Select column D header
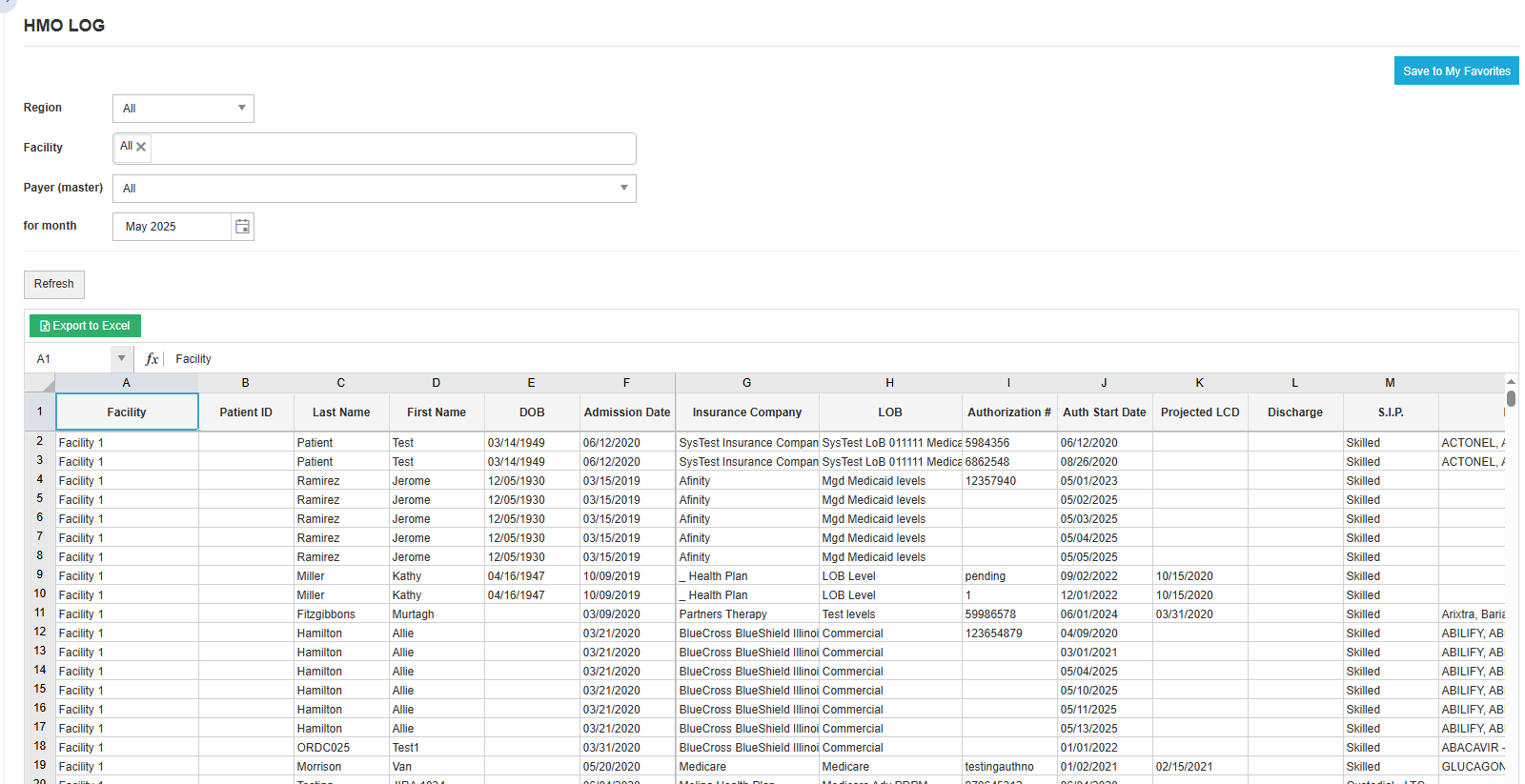 pos(437,383)
